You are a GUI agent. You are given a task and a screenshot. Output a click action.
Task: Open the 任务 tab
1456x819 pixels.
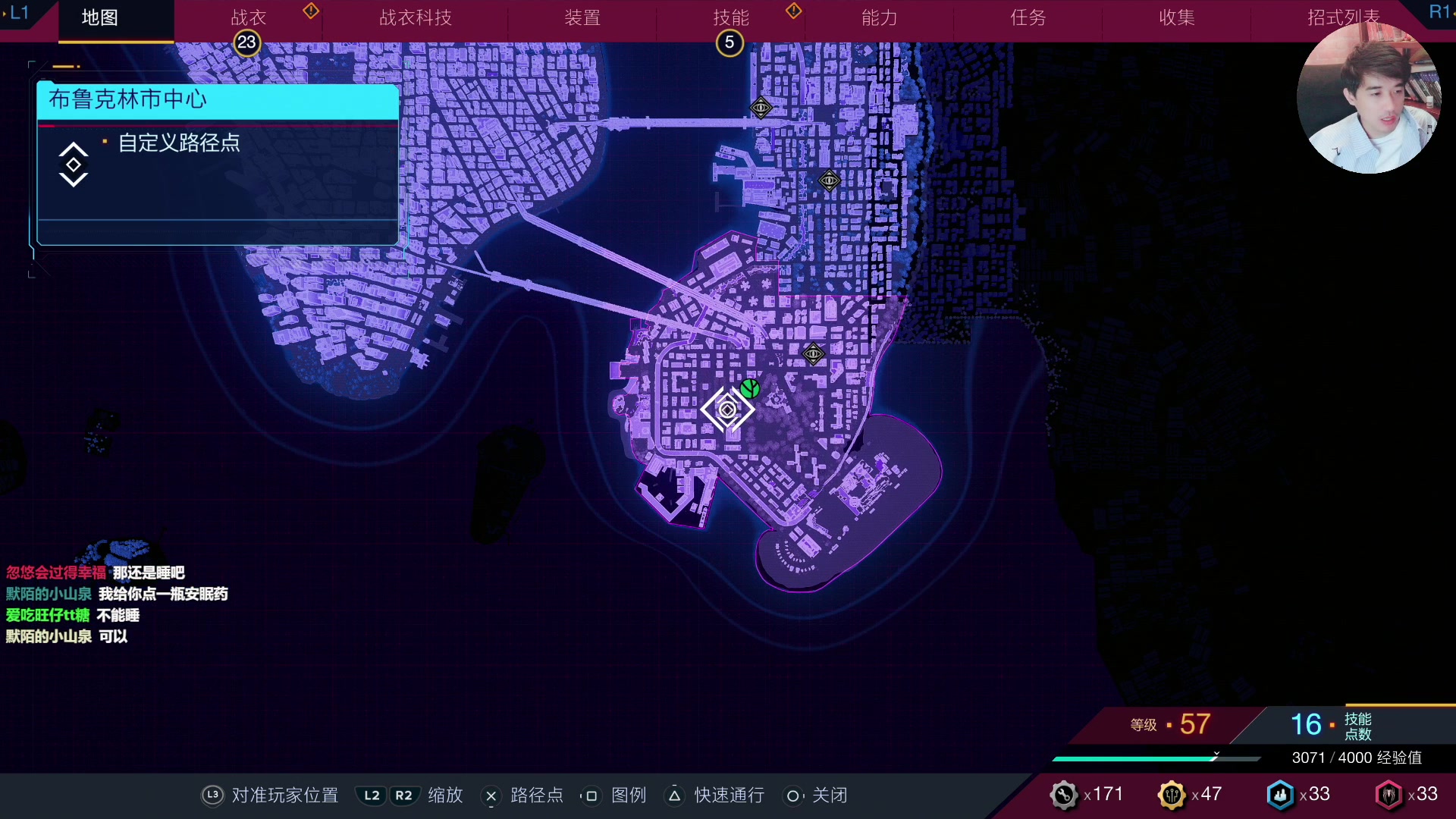tap(1028, 17)
